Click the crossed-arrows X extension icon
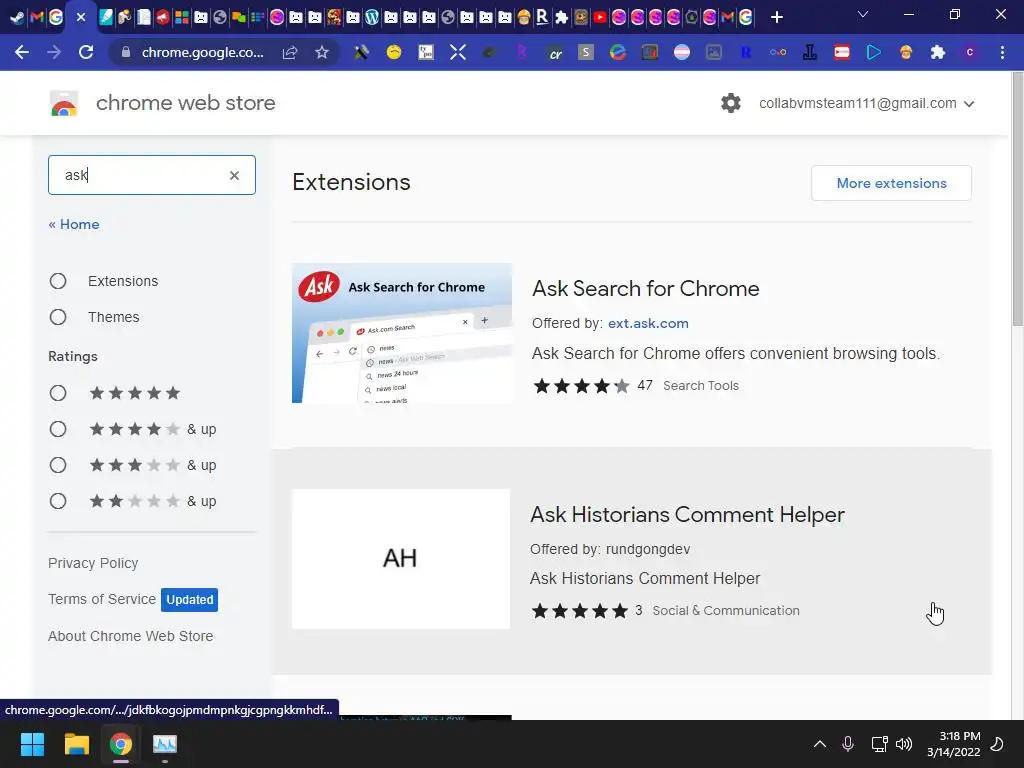Image resolution: width=1024 pixels, height=768 pixels. (458, 52)
